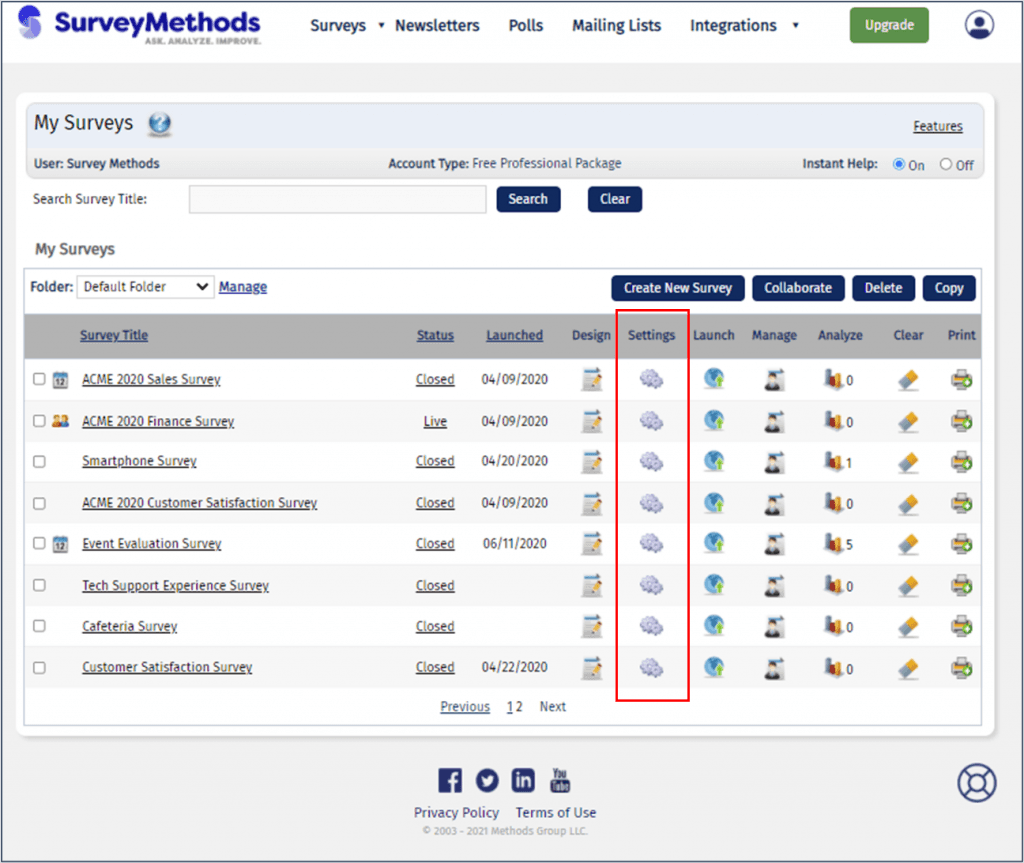The width and height of the screenshot is (1024, 863).
Task: Open settings gear for ACME 2020 Sales Survey
Action: [x=651, y=379]
